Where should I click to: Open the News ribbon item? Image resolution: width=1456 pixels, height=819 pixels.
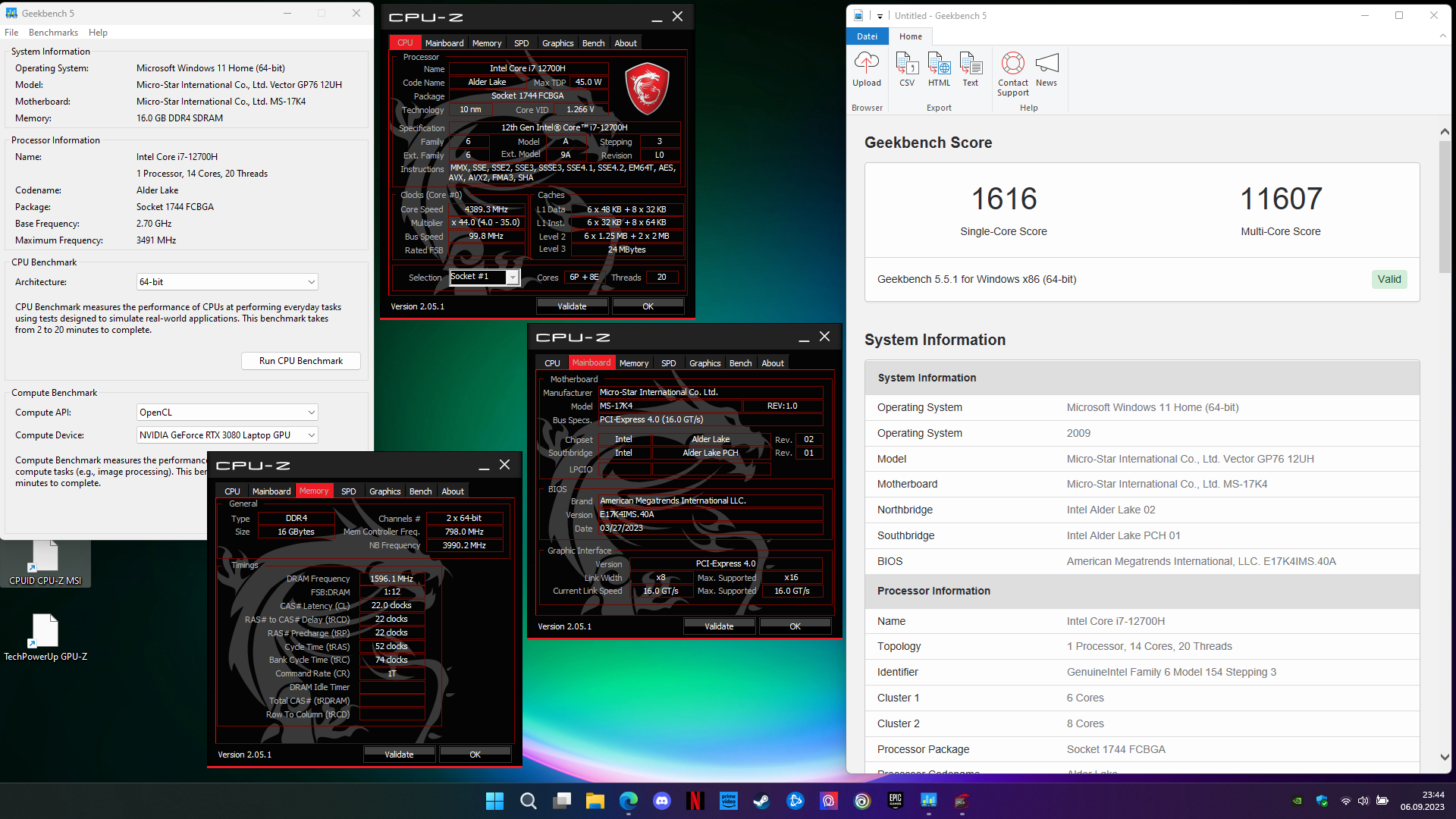click(x=1046, y=70)
